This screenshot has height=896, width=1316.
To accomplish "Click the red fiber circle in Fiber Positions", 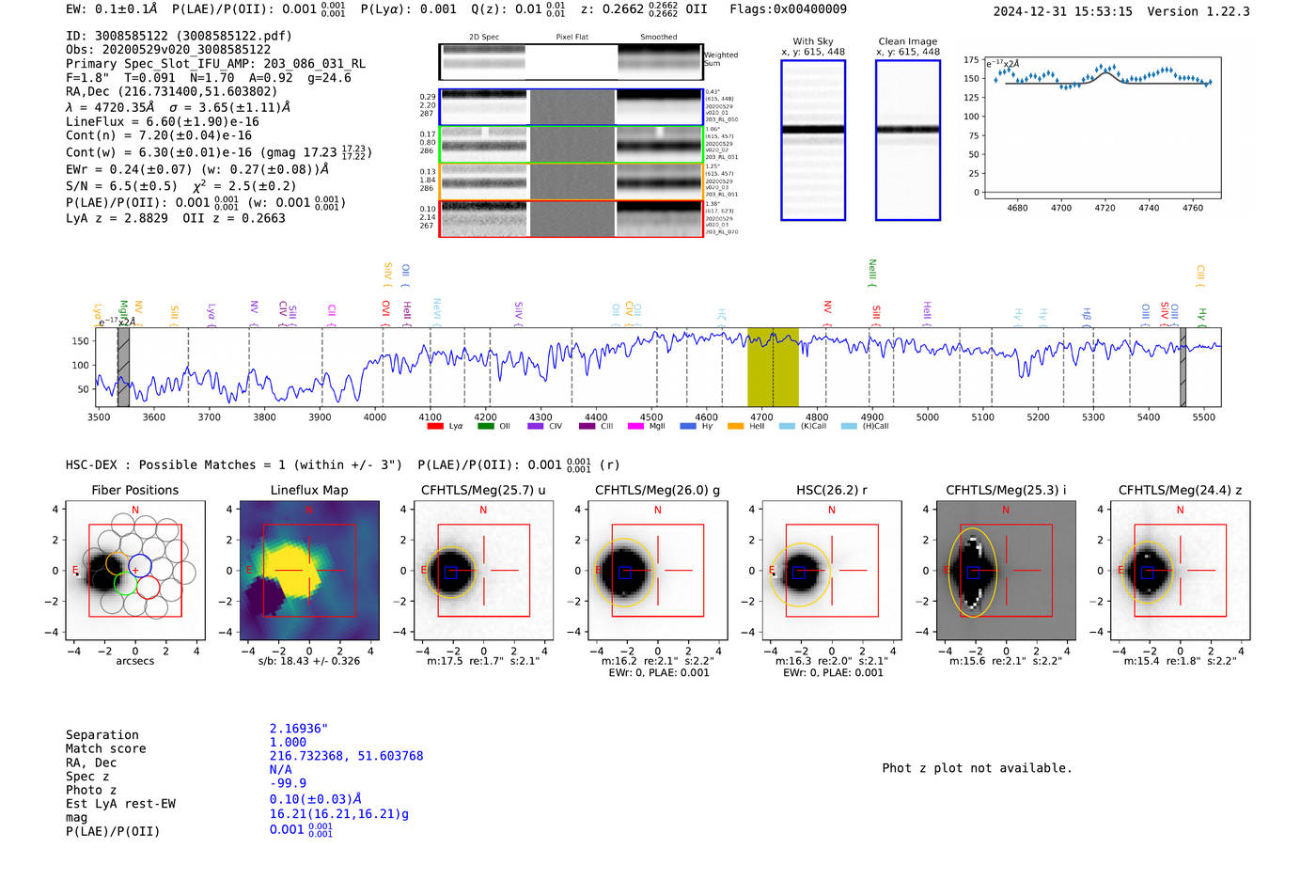I will click(148, 587).
